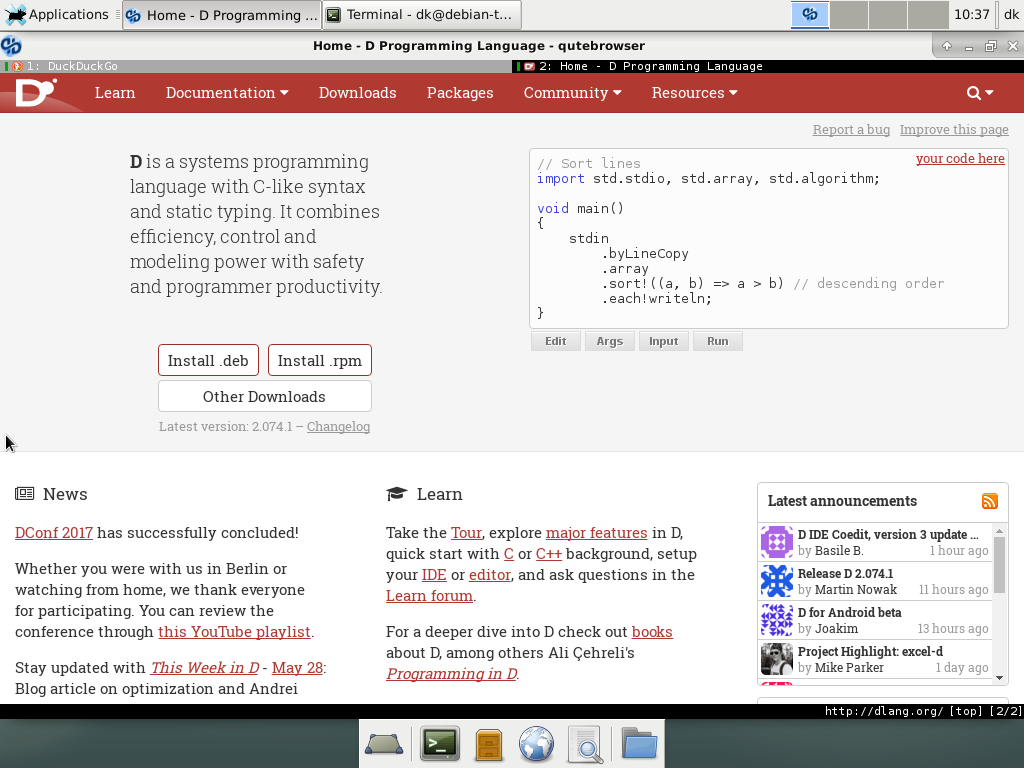Expand the Community dropdown
This screenshot has width=1024, height=768.
(572, 93)
